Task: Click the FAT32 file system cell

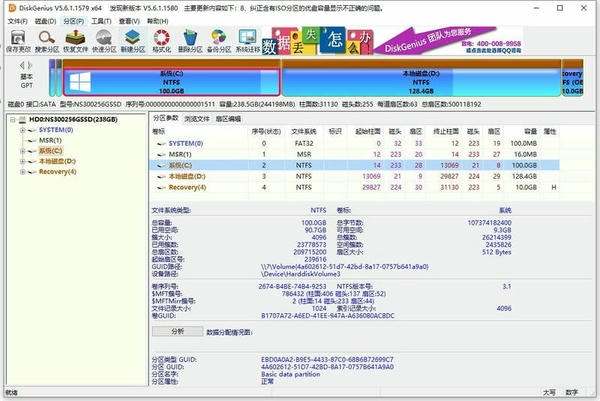Action: pyautogui.click(x=304, y=143)
